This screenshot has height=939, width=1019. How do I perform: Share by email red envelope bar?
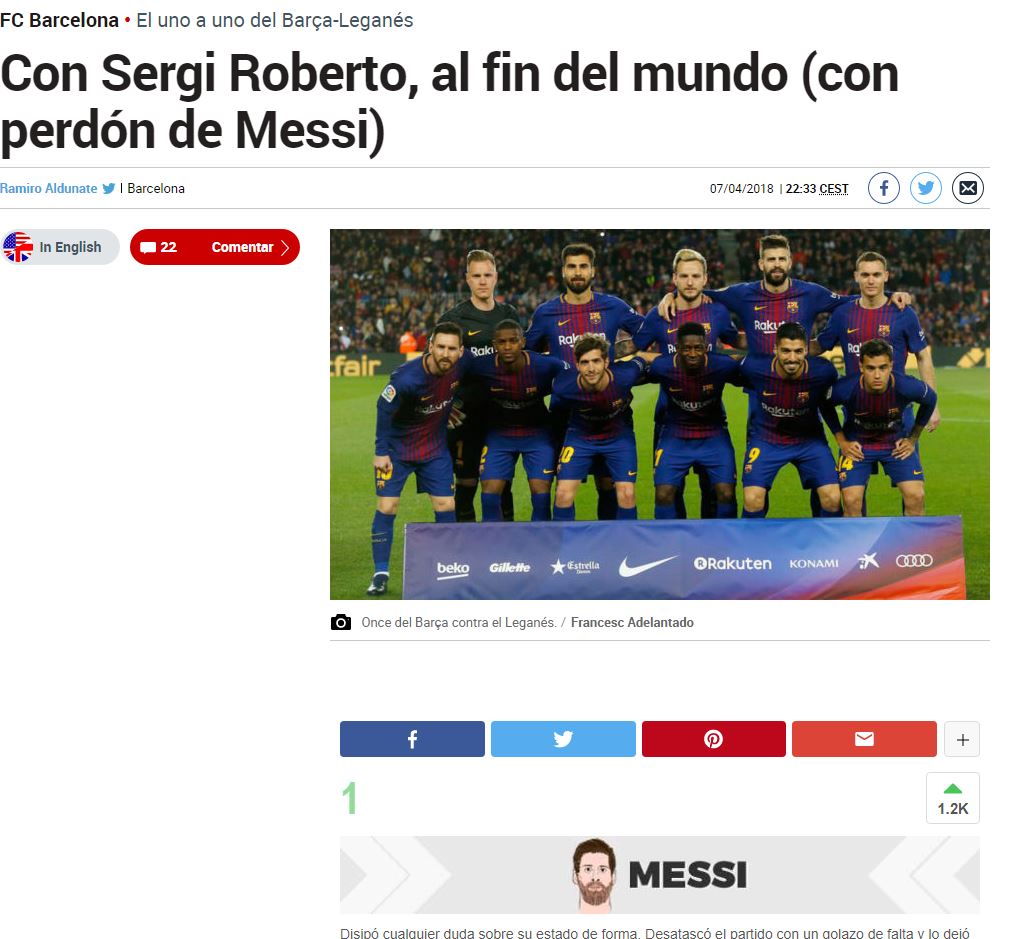[x=864, y=739]
